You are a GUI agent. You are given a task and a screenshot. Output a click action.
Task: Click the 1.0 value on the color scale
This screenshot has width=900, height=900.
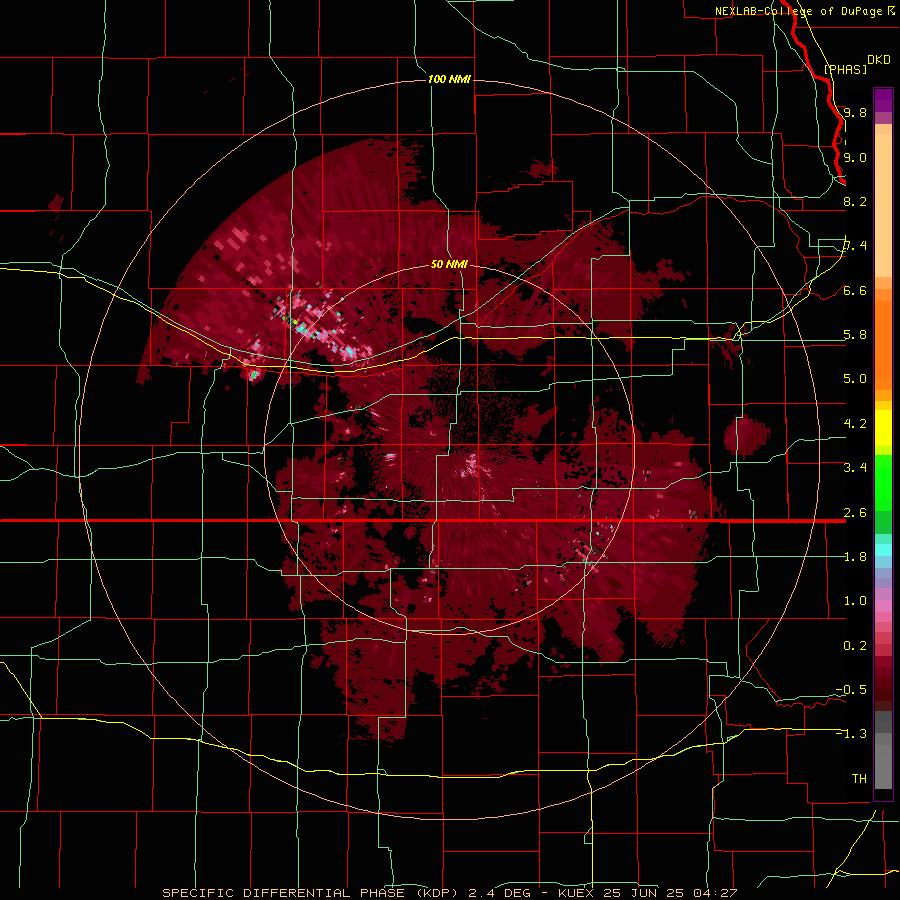click(x=855, y=601)
